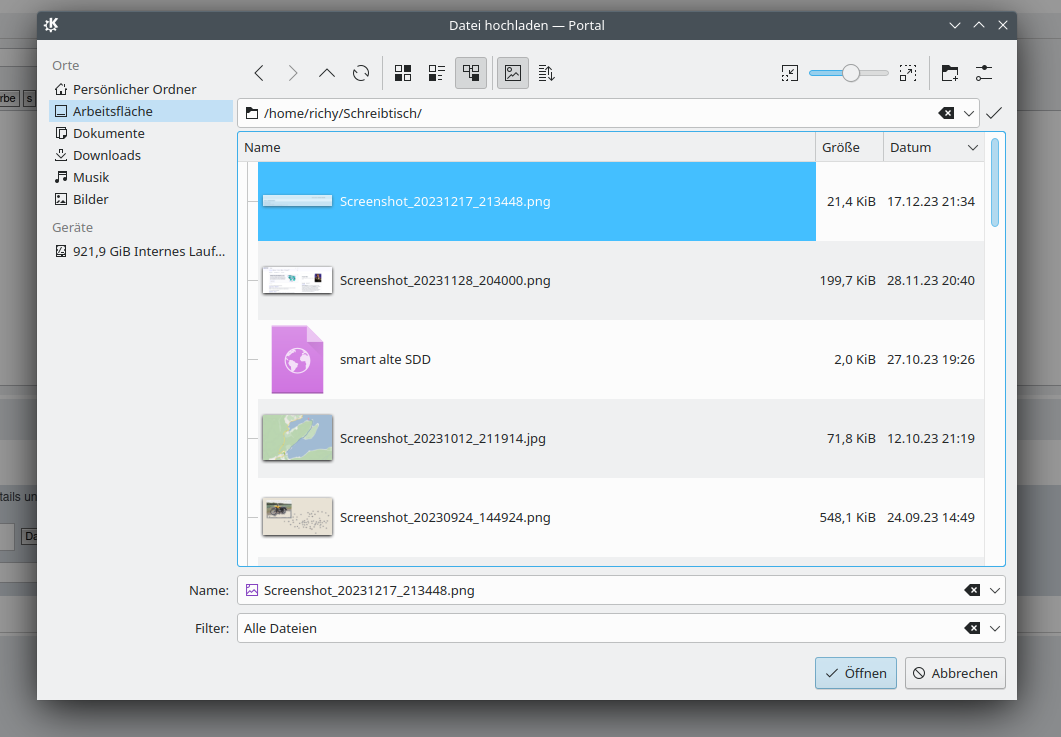Go back to the previous folder
This screenshot has width=1061, height=737.
259,73
